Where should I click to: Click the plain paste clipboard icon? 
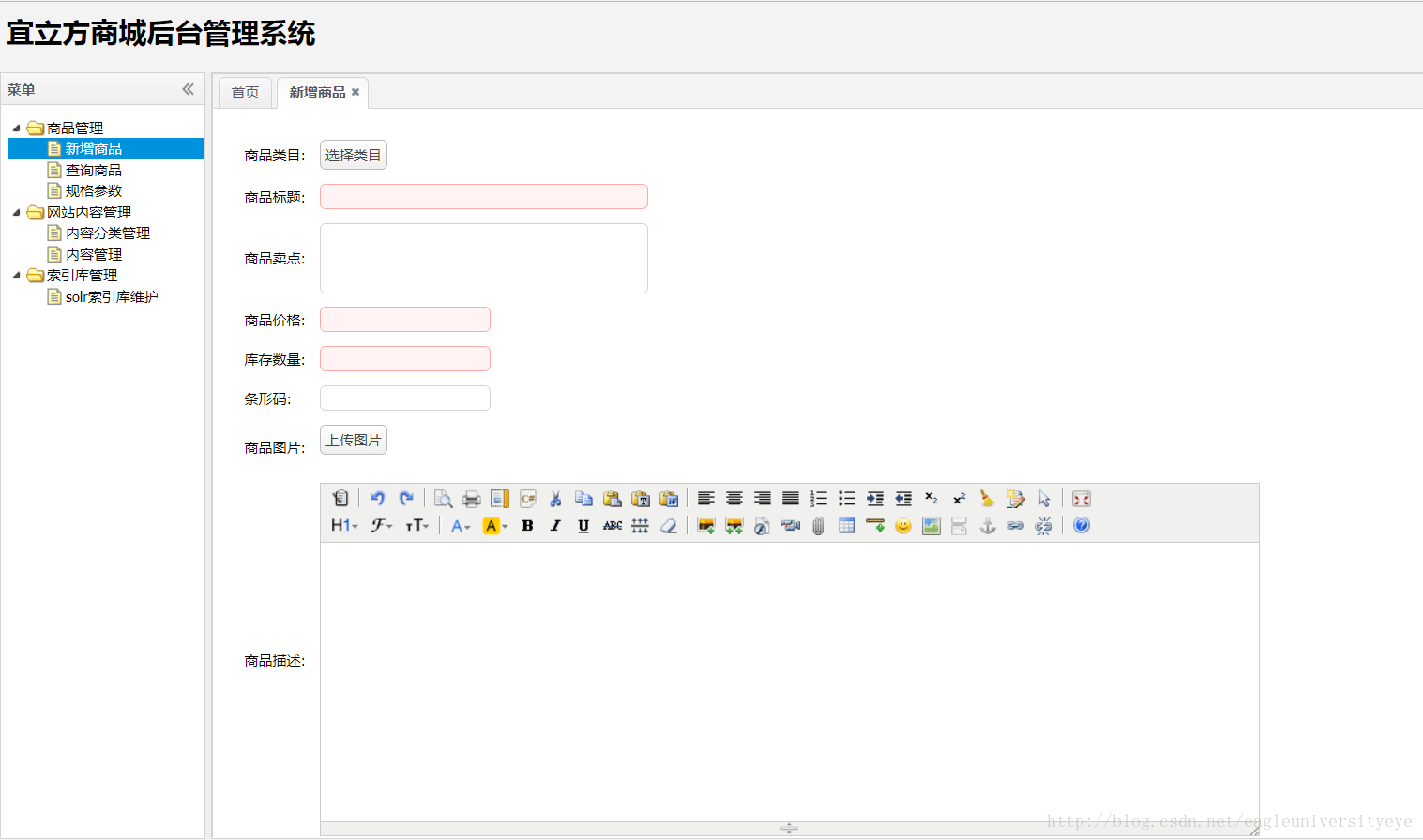point(612,499)
